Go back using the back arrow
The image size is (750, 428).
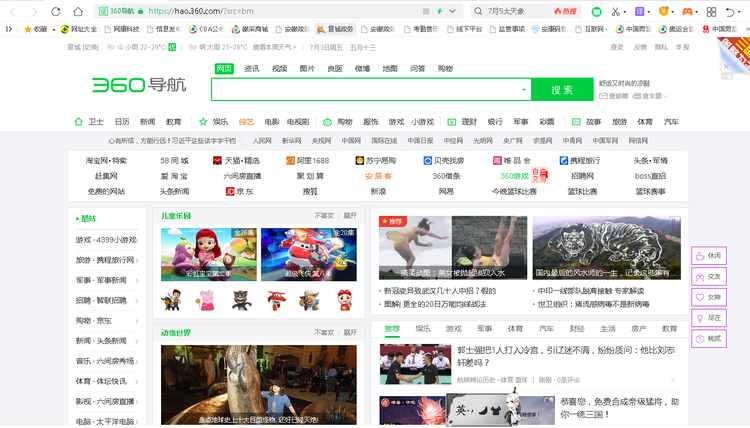click(13, 11)
